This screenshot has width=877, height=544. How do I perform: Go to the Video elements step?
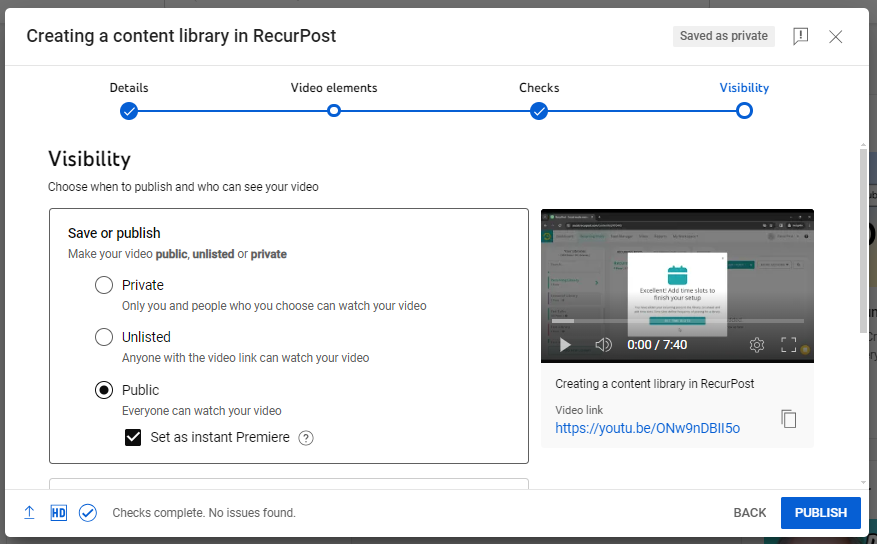pos(334,111)
